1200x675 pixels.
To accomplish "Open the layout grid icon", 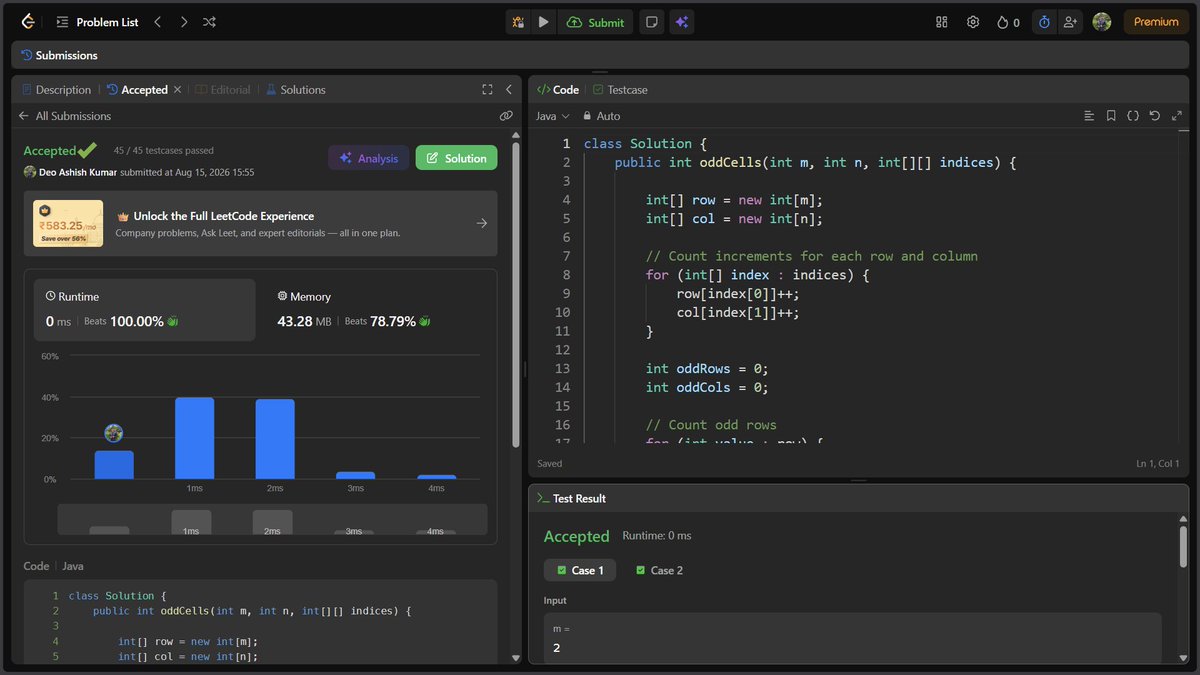I will point(941,22).
